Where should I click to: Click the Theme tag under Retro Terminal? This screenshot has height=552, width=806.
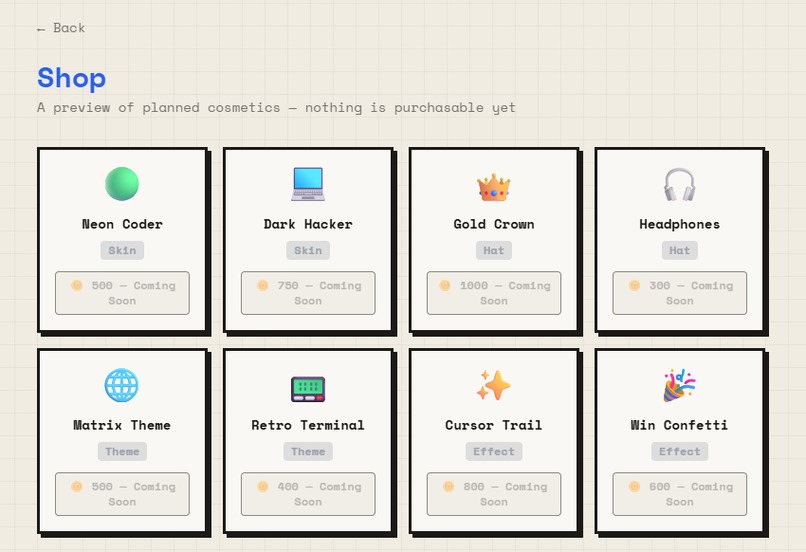point(308,451)
